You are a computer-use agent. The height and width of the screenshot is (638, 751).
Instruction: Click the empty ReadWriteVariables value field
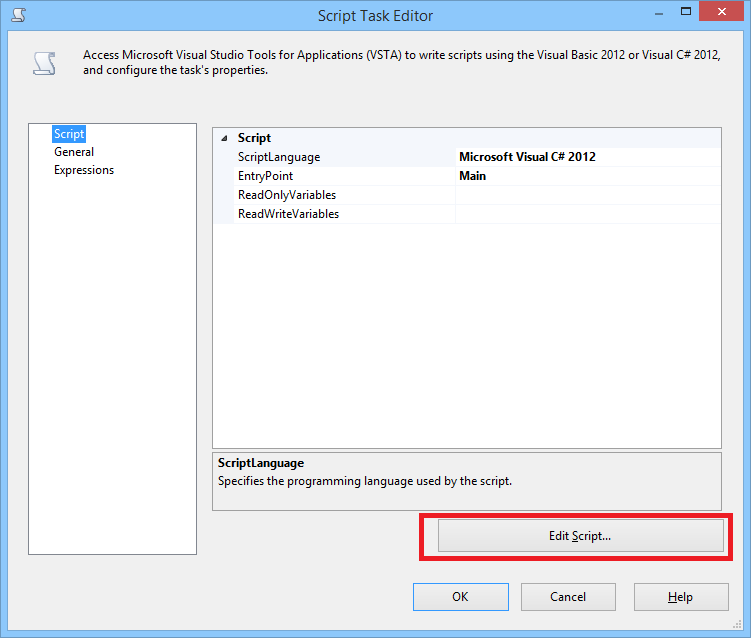[588, 214]
